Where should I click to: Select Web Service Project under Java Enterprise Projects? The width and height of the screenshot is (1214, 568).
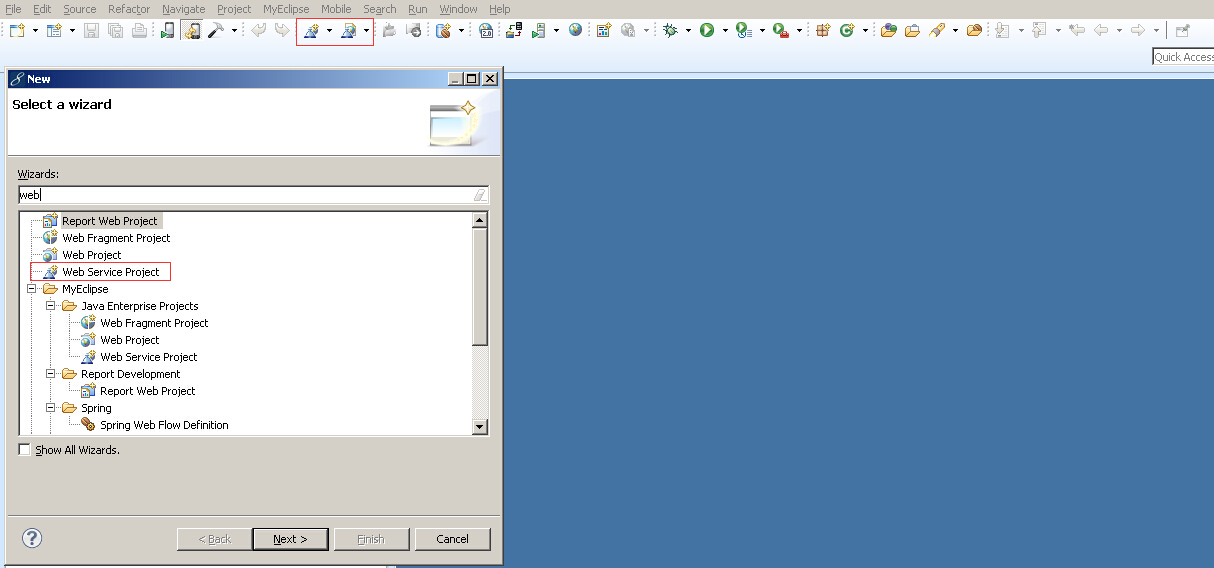[148, 357]
